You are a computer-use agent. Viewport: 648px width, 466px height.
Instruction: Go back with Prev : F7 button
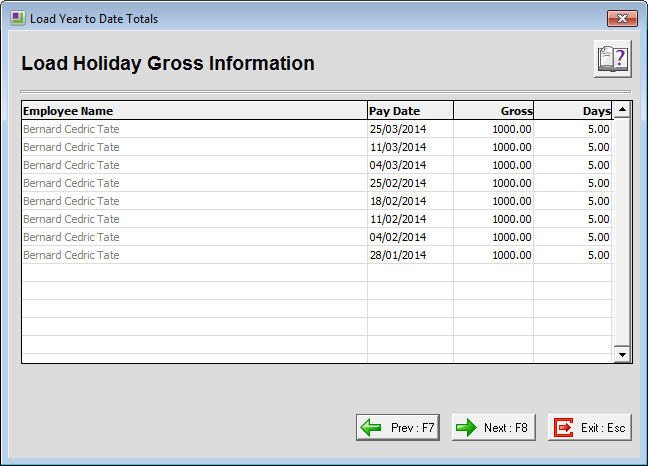[398, 427]
